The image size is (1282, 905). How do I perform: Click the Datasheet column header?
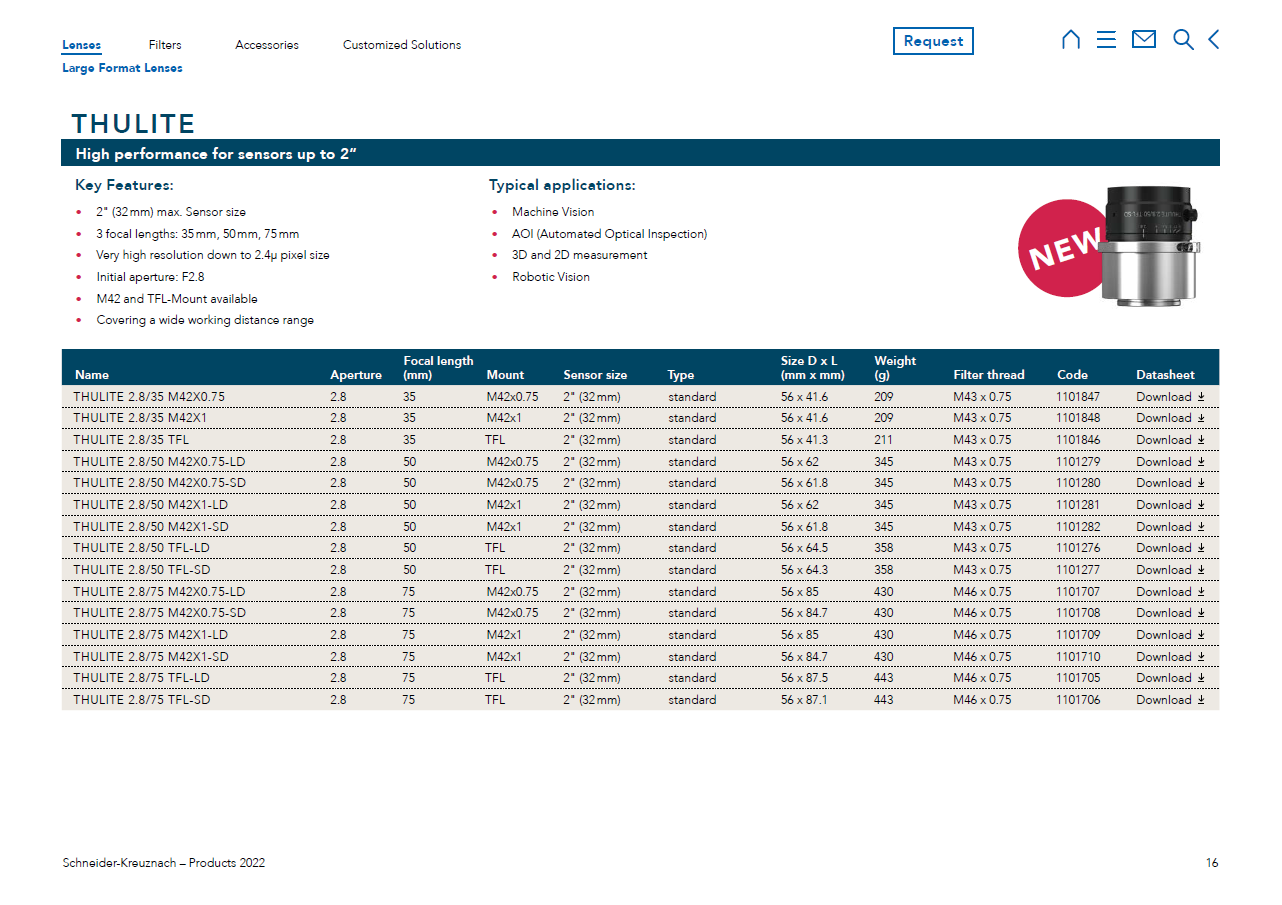[x=1165, y=375]
